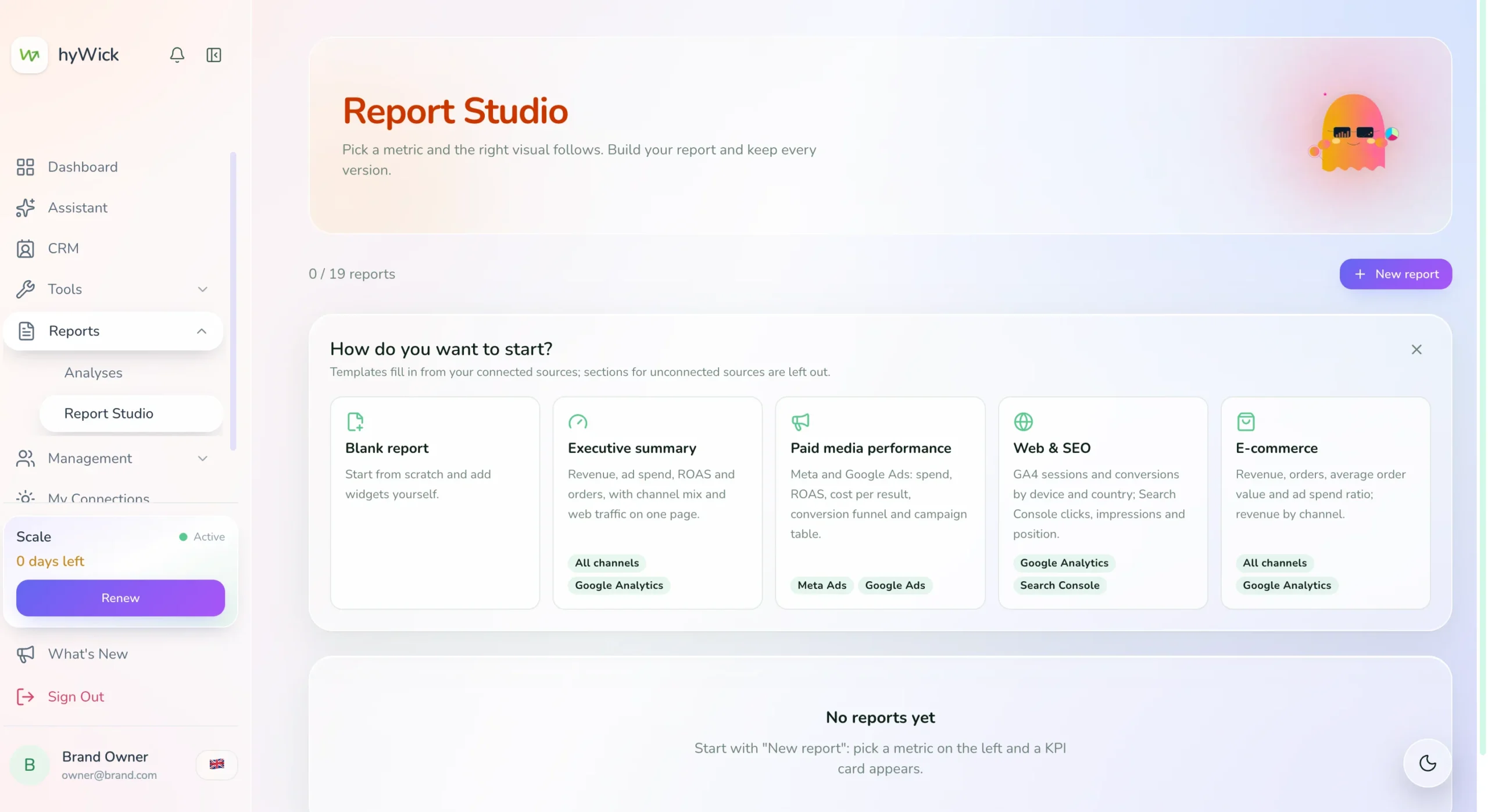
Task: Open Brand Owner profile avatar
Action: click(29, 764)
